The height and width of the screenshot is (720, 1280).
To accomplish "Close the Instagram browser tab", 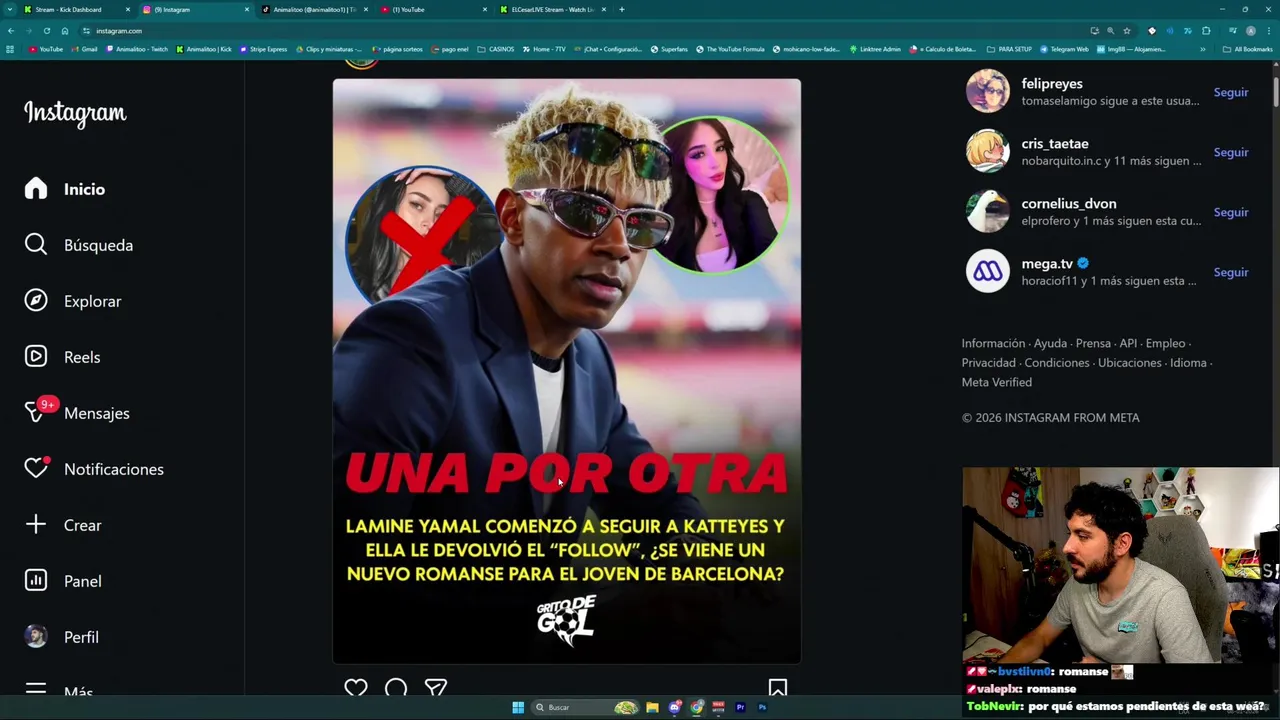I will (x=246, y=9).
